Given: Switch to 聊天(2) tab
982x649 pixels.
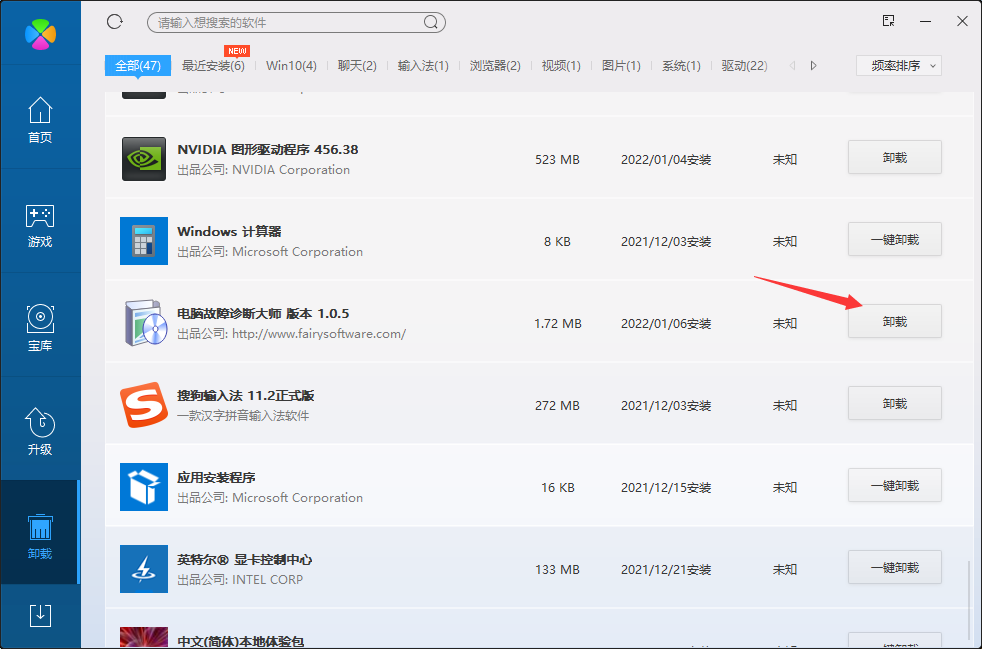Looking at the screenshot, I should click(357, 66).
